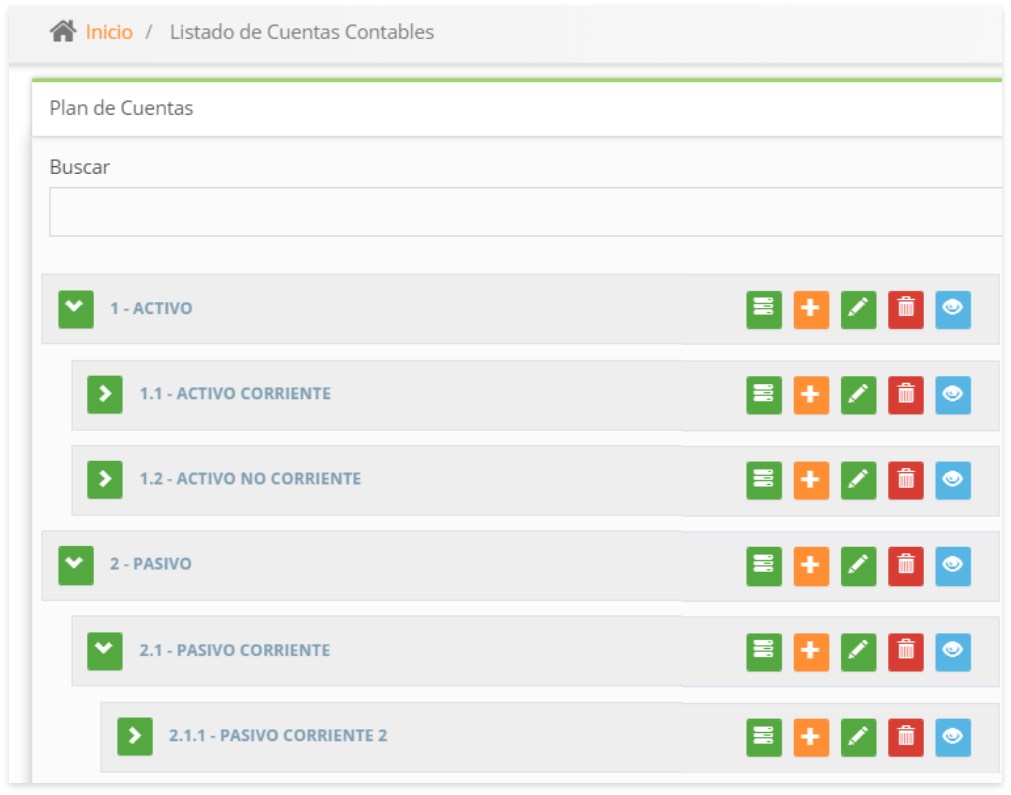The image size is (1011, 795).
Task: Delete the 2.1 - PASIVO CORRIENTE account
Action: pyautogui.click(x=906, y=652)
